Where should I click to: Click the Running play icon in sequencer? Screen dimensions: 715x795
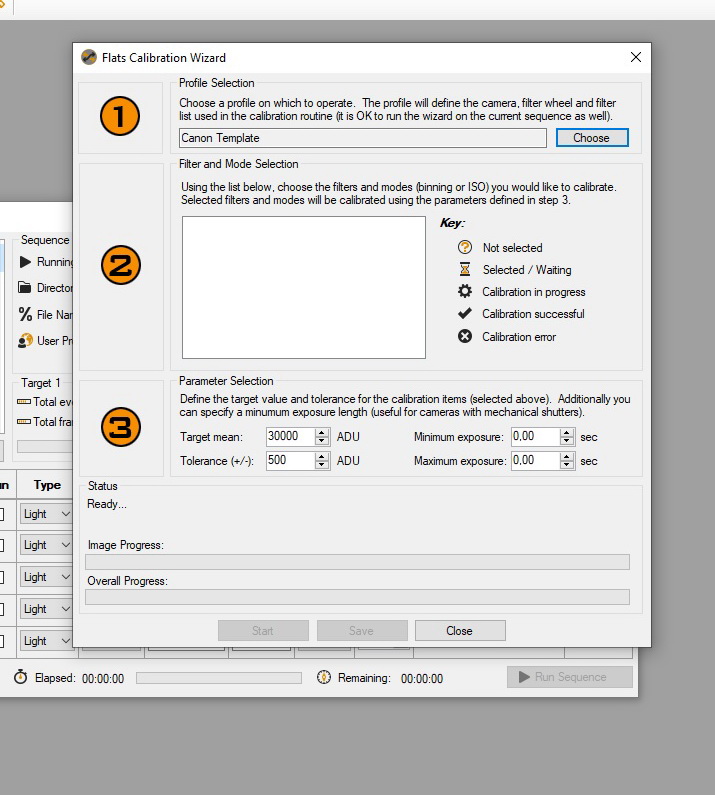click(25, 262)
